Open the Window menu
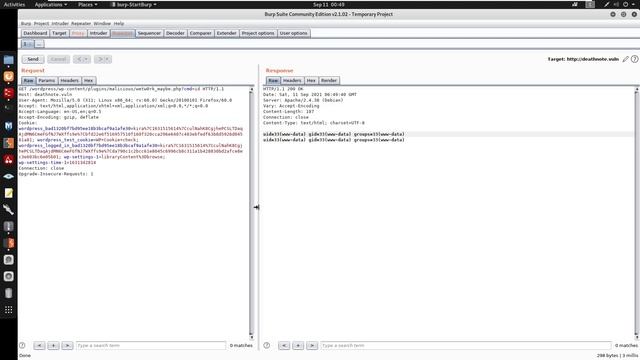 (102, 24)
